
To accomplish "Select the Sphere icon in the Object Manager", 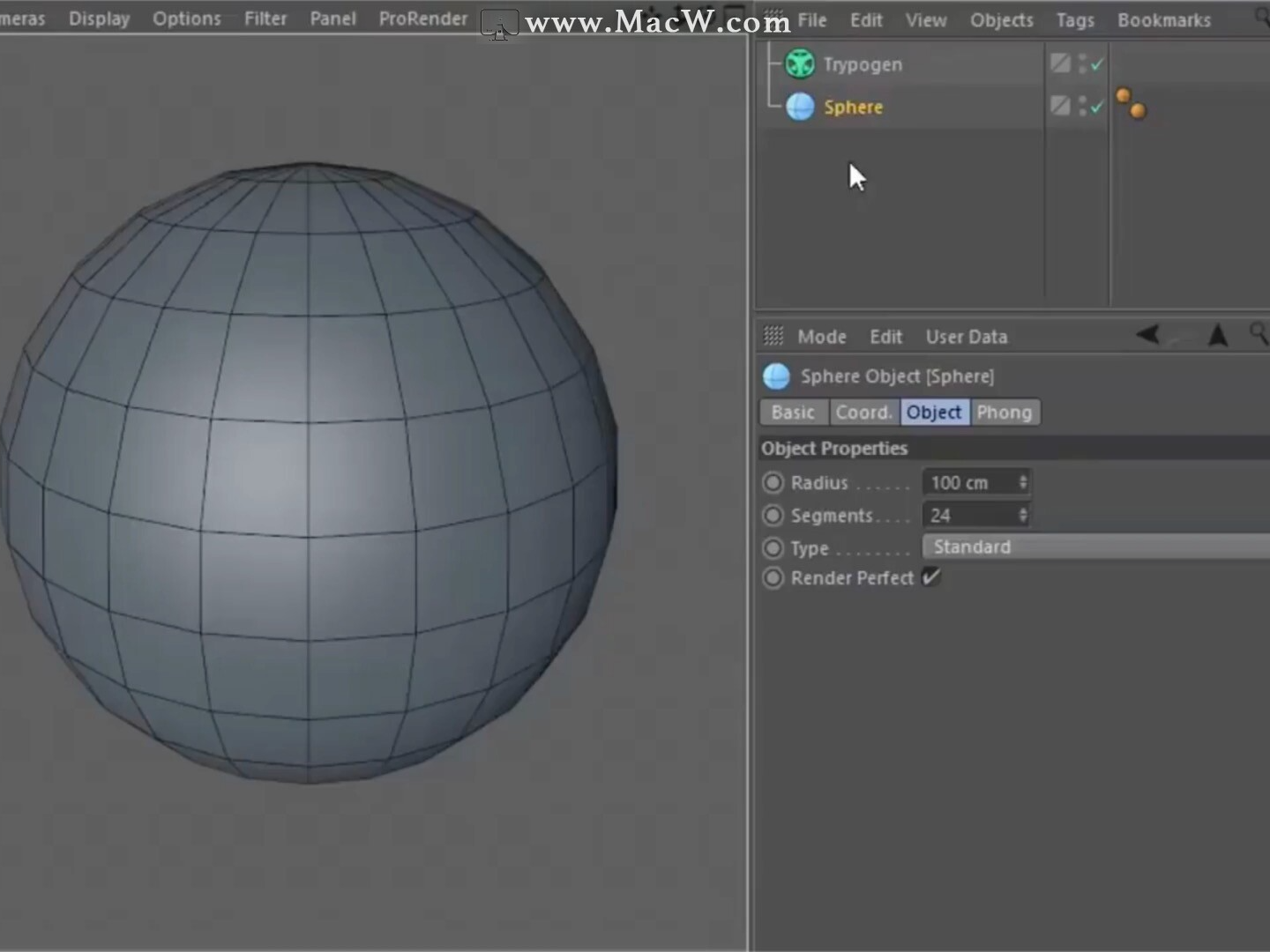I will coord(799,106).
